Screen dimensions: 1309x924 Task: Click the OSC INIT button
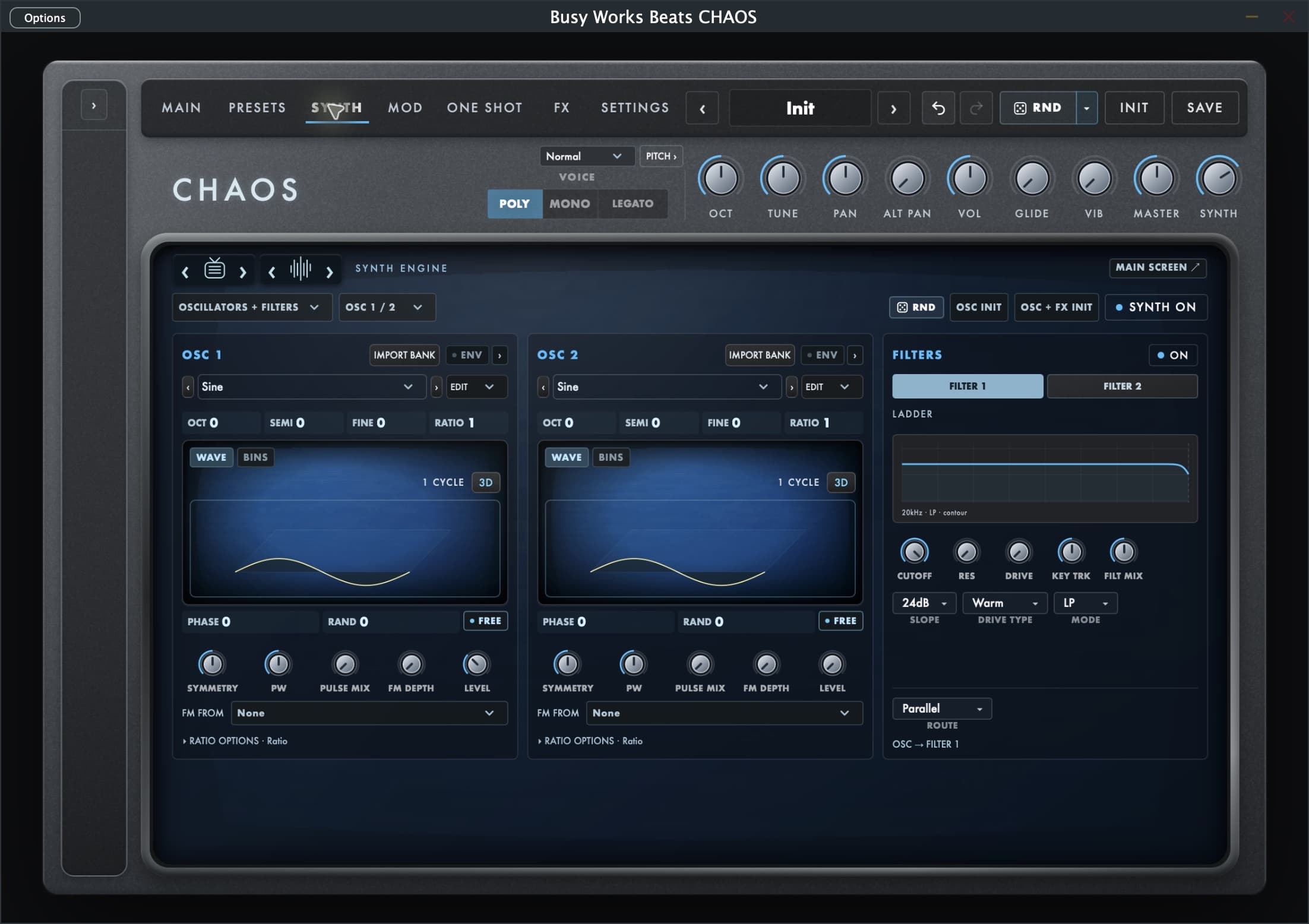click(979, 307)
